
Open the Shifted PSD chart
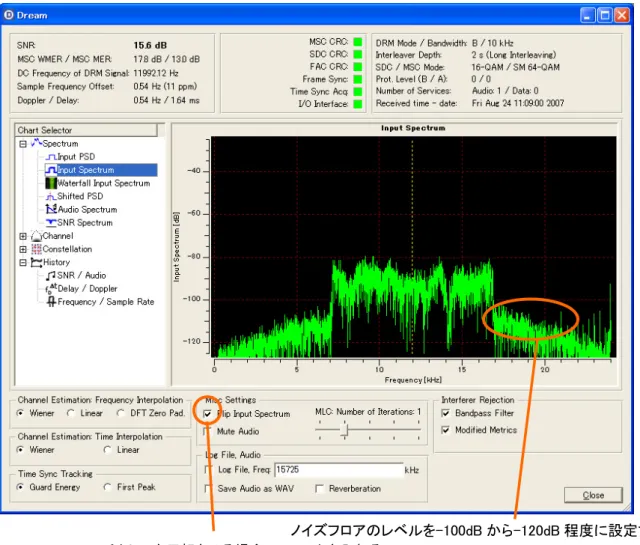pyautogui.click(x=80, y=196)
